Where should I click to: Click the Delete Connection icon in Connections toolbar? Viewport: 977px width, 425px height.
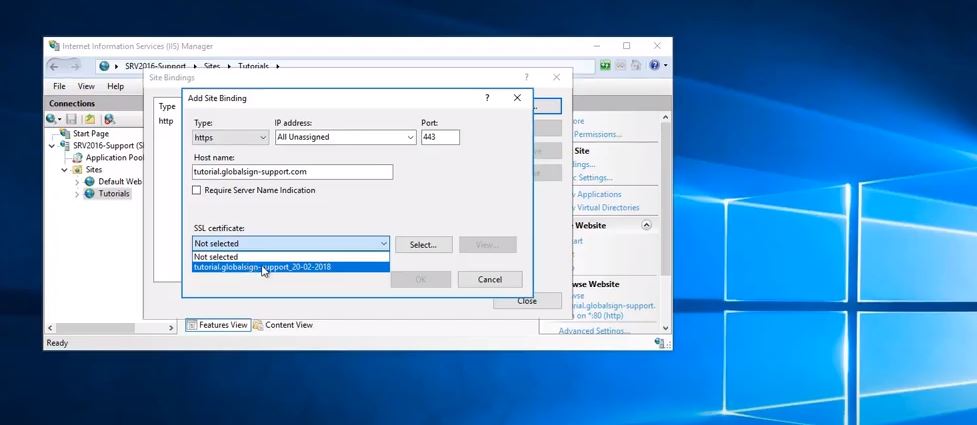pyautogui.click(x=109, y=119)
